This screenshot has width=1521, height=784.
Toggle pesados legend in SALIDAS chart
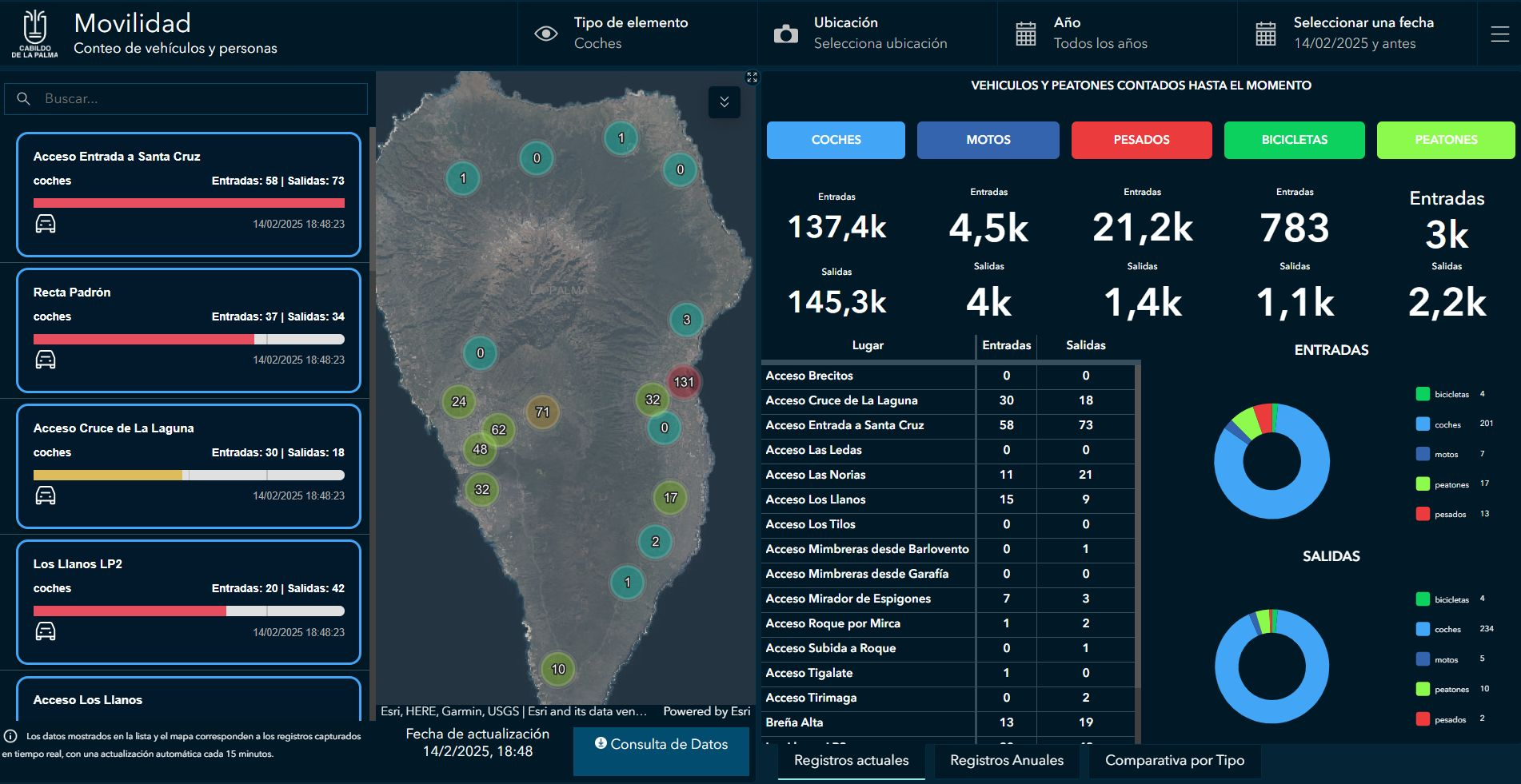1423,719
